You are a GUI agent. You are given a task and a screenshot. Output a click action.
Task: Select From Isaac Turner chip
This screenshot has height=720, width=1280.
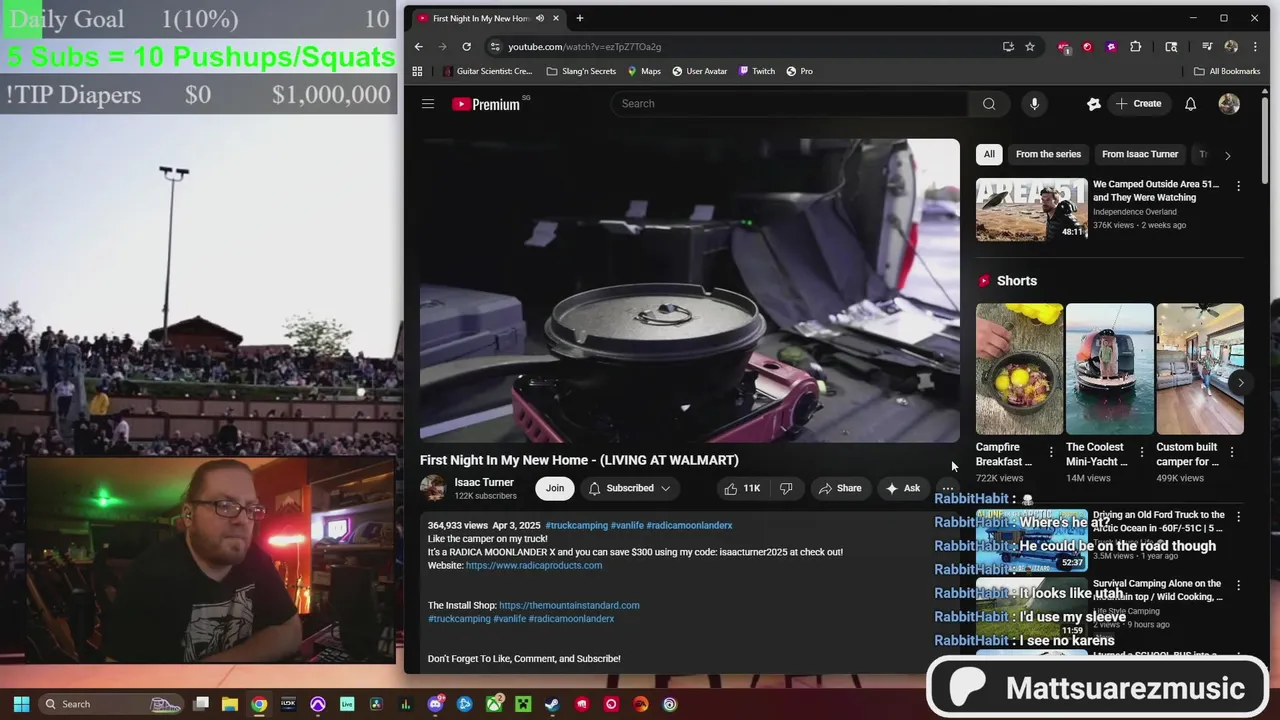1140,154
